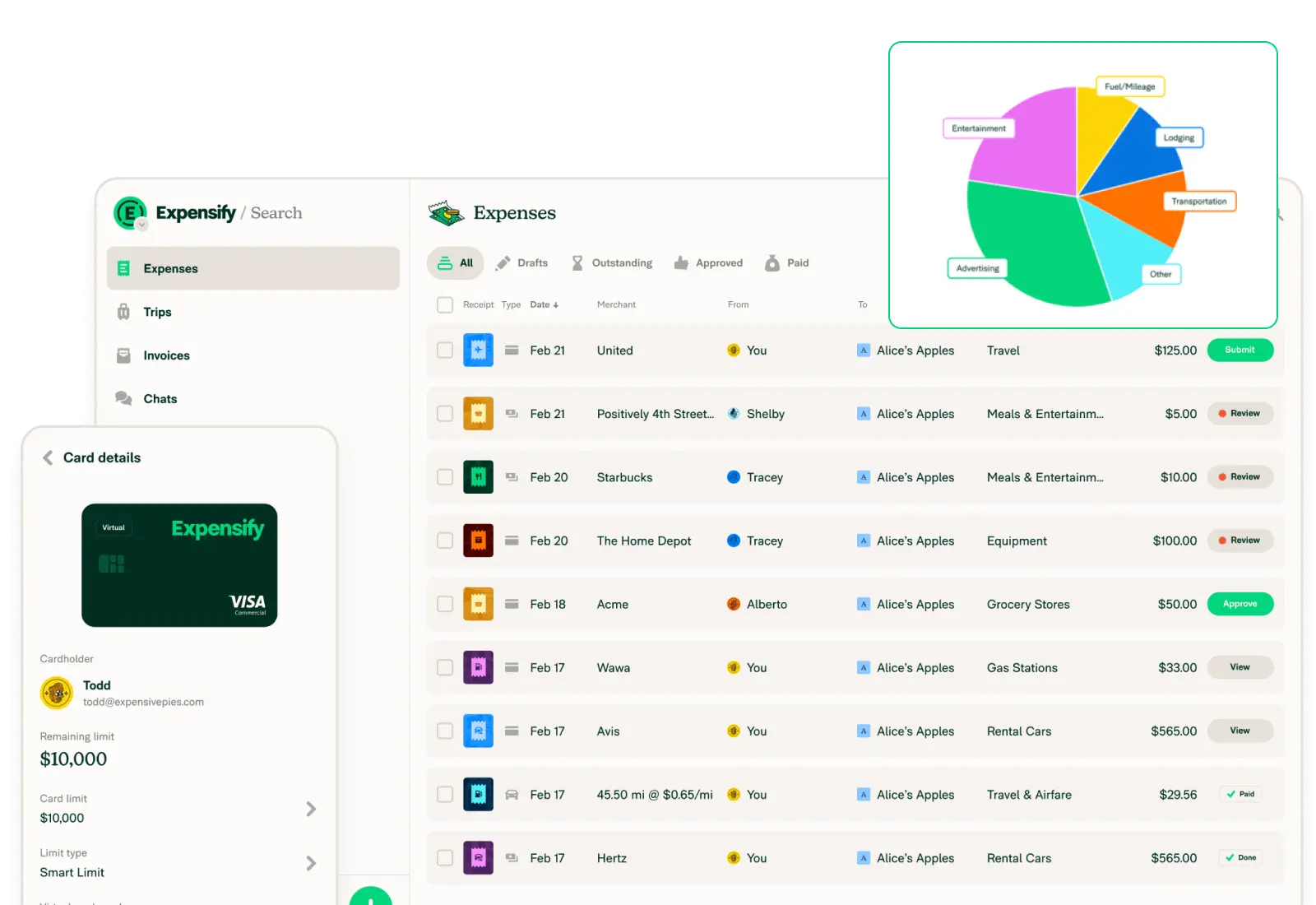Select the Starbucks expense checkbox
Viewport: 1316px width, 905px height.
(445, 476)
